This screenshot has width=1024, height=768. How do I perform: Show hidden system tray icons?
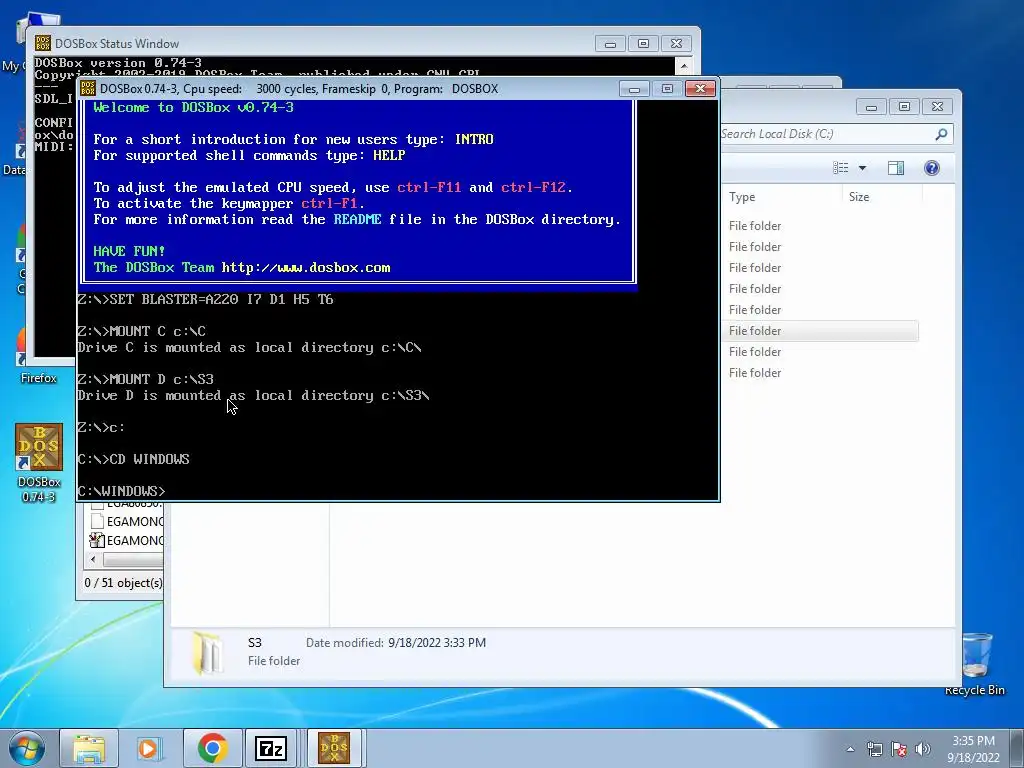tap(850, 749)
